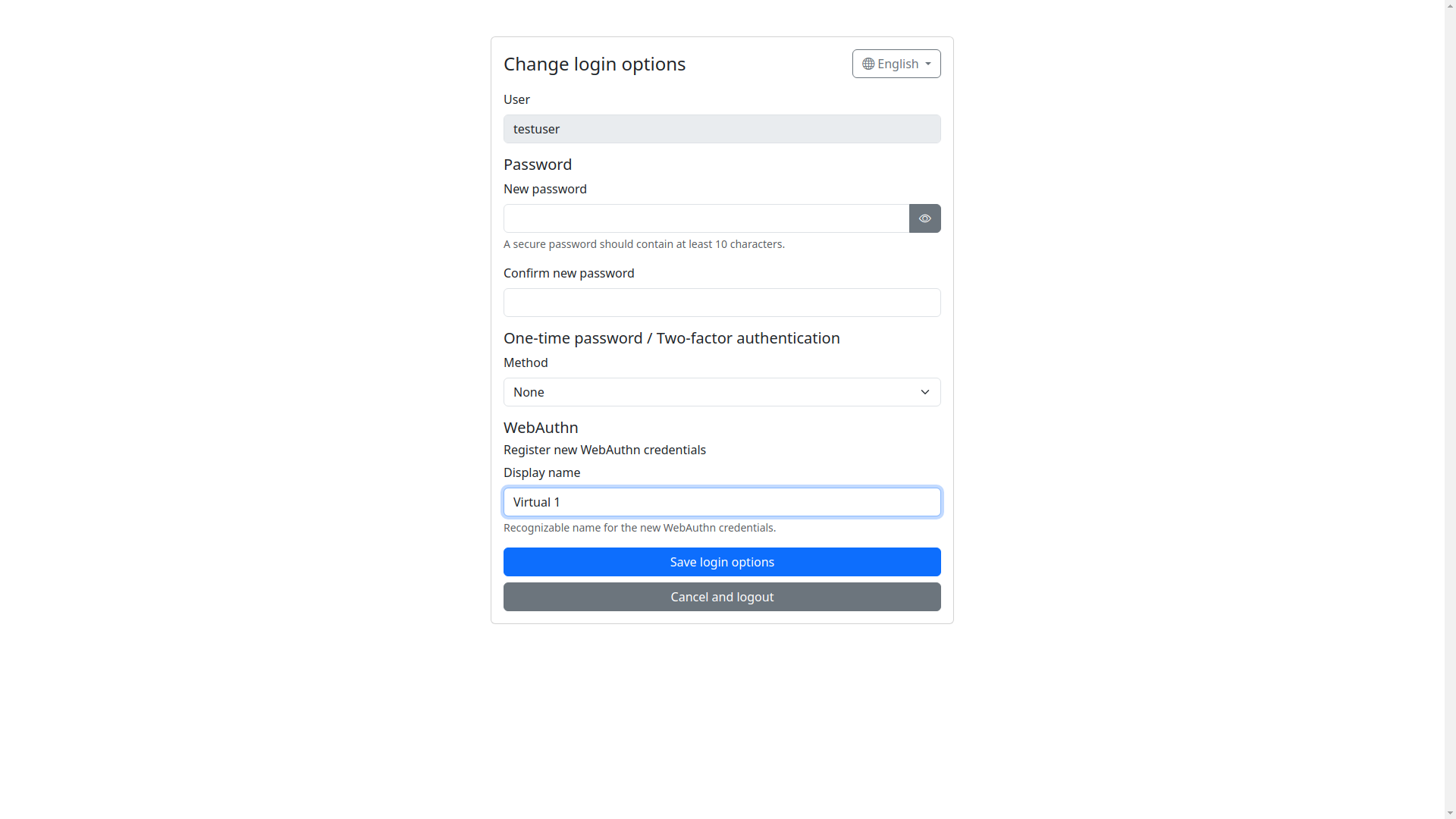The width and height of the screenshot is (1456, 819).
Task: Click the testuser field under User
Action: (x=722, y=129)
